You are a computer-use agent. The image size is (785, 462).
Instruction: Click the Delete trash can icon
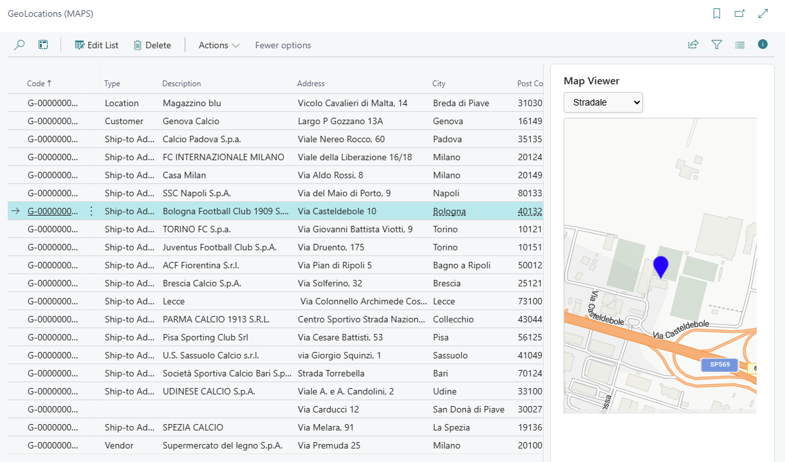tap(137, 45)
